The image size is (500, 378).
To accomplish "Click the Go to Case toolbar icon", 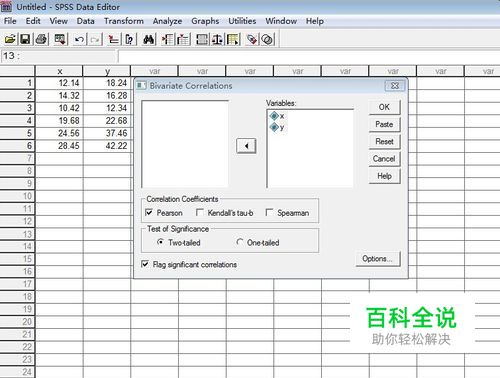I will coord(114,40).
